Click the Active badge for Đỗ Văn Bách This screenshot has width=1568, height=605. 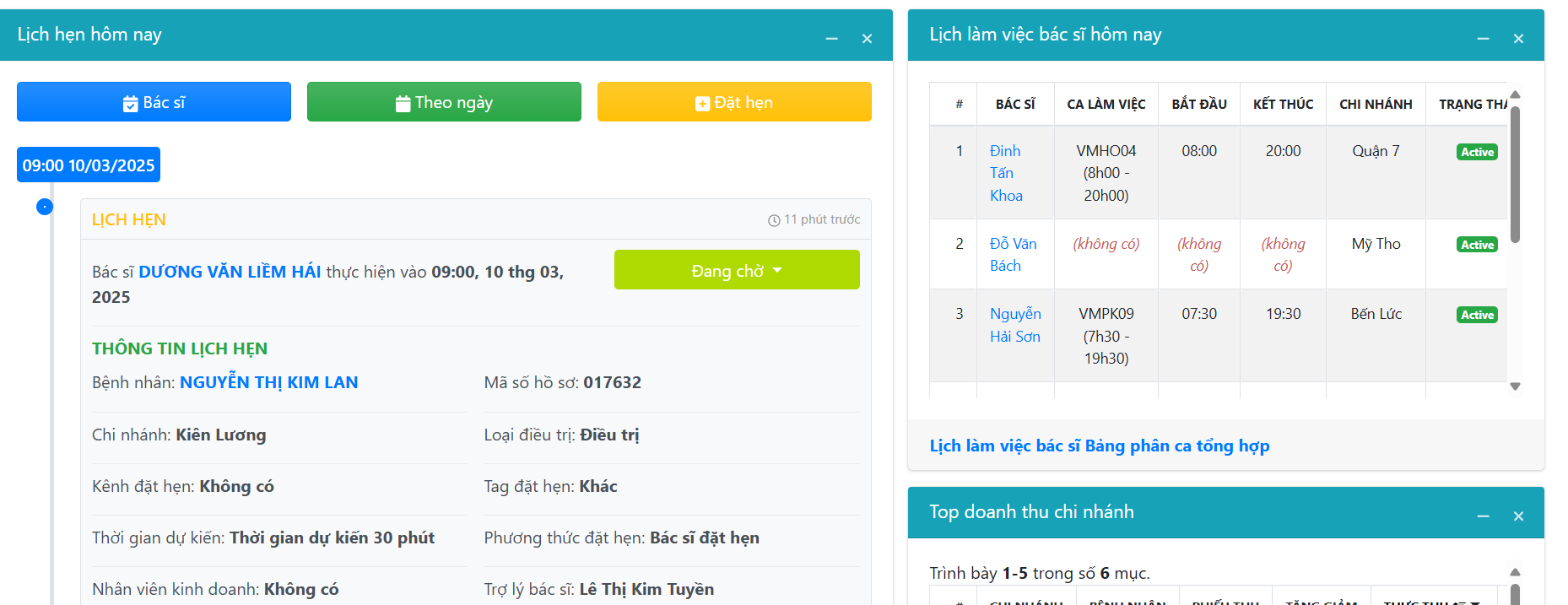click(1477, 245)
